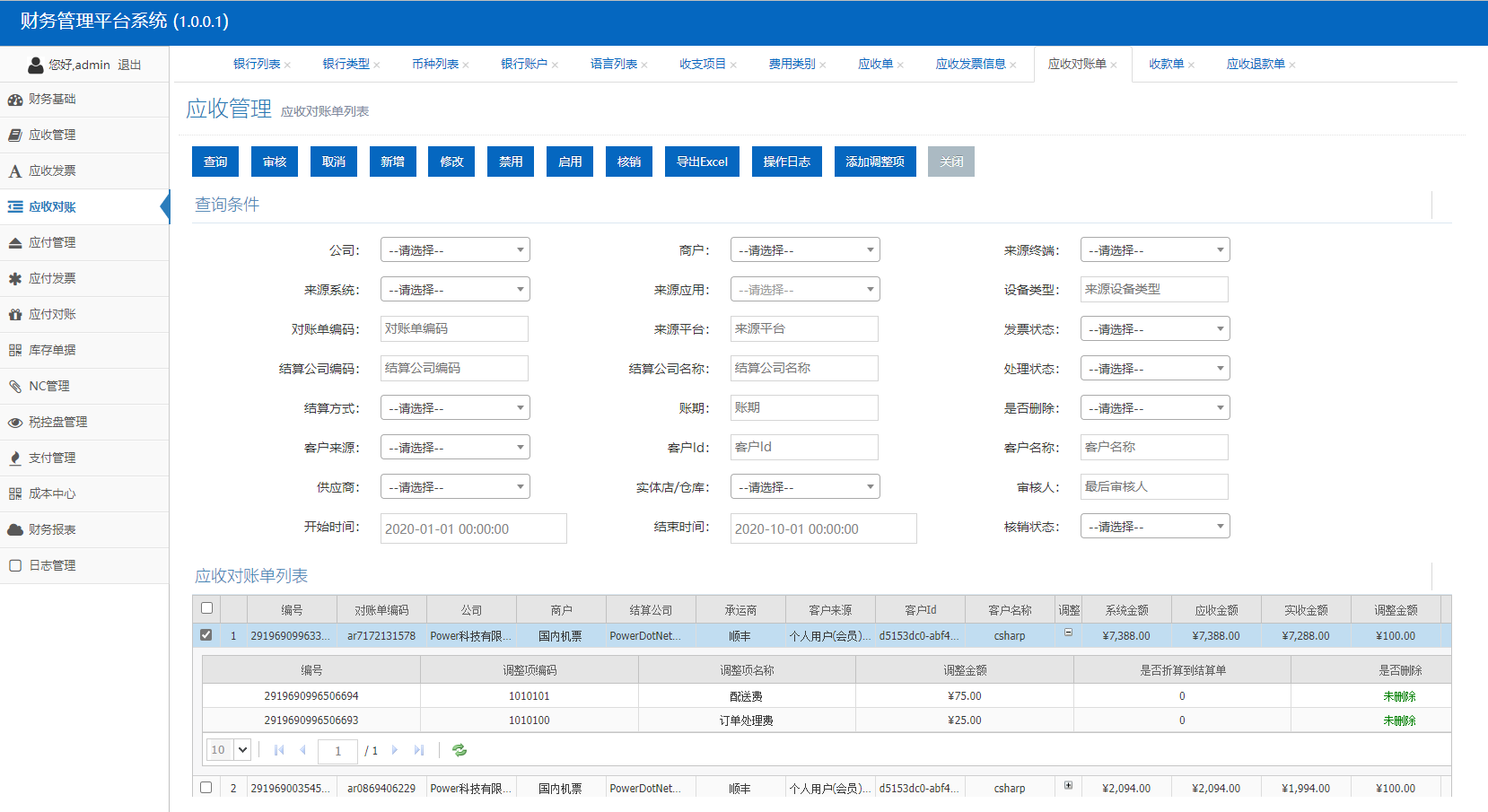The image size is (1488, 812).
Task: Check the second row checkbox
Action: [206, 788]
